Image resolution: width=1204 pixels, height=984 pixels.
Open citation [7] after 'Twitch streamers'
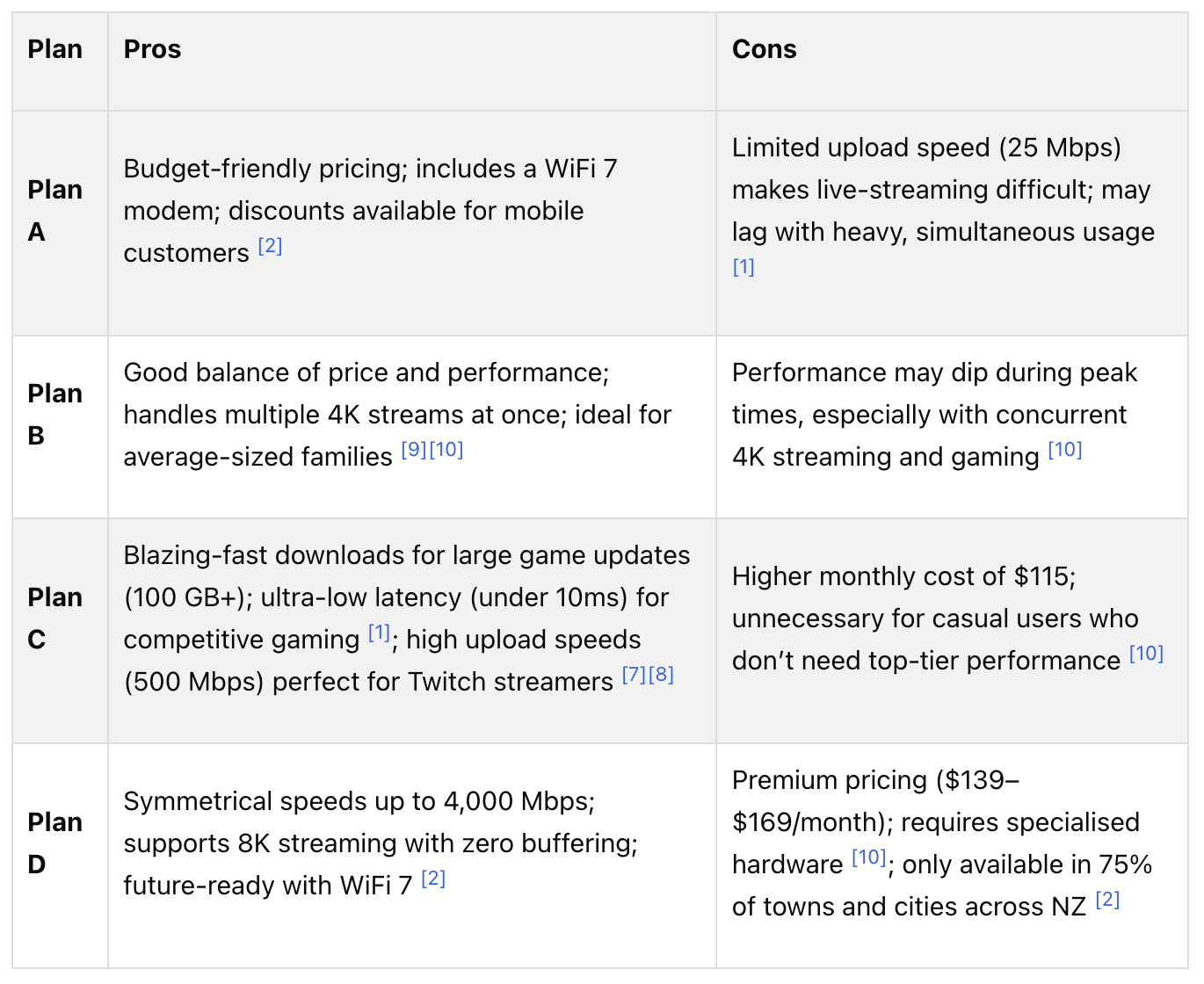[634, 675]
